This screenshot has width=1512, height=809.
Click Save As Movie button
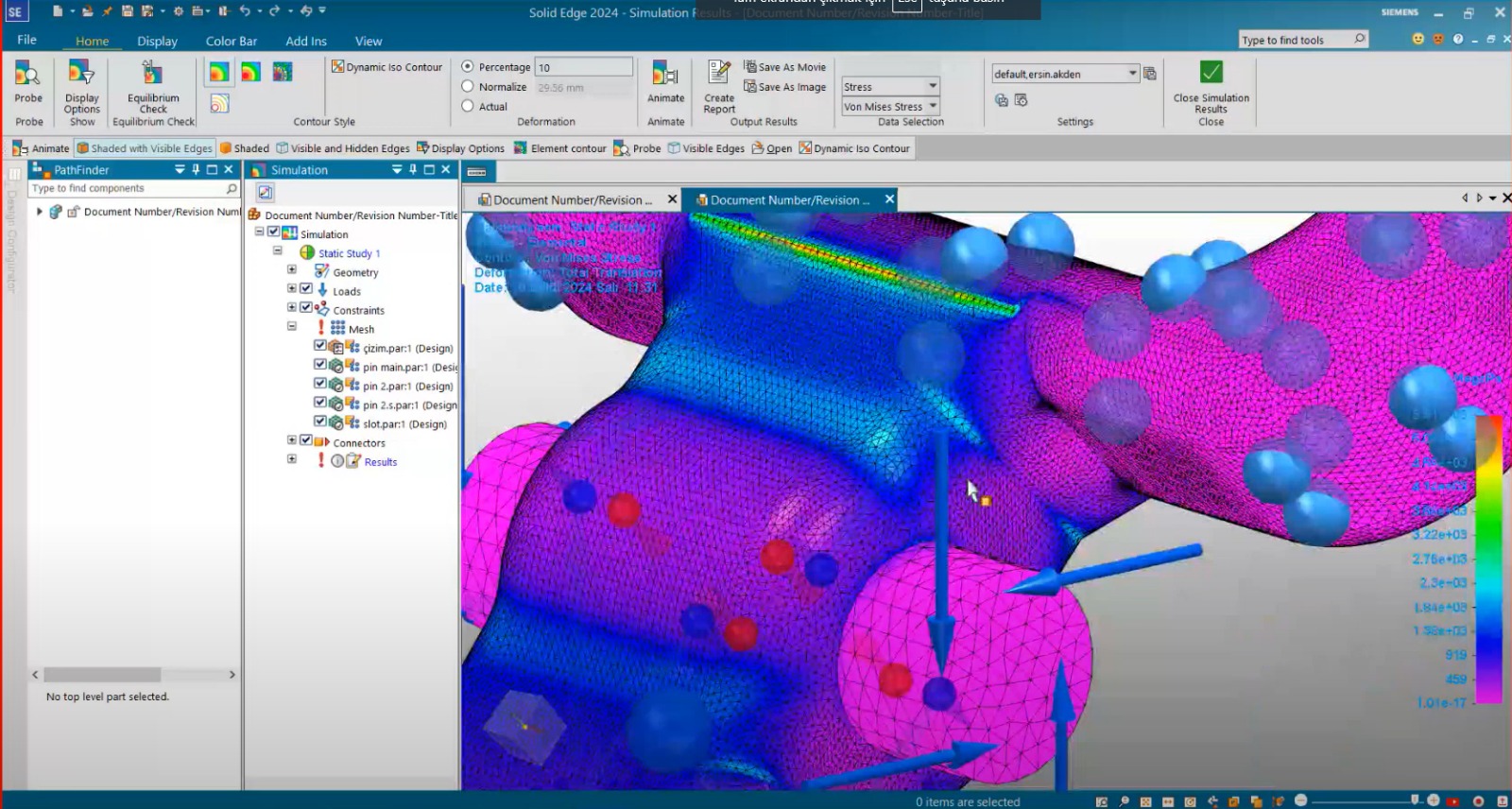pos(784,66)
